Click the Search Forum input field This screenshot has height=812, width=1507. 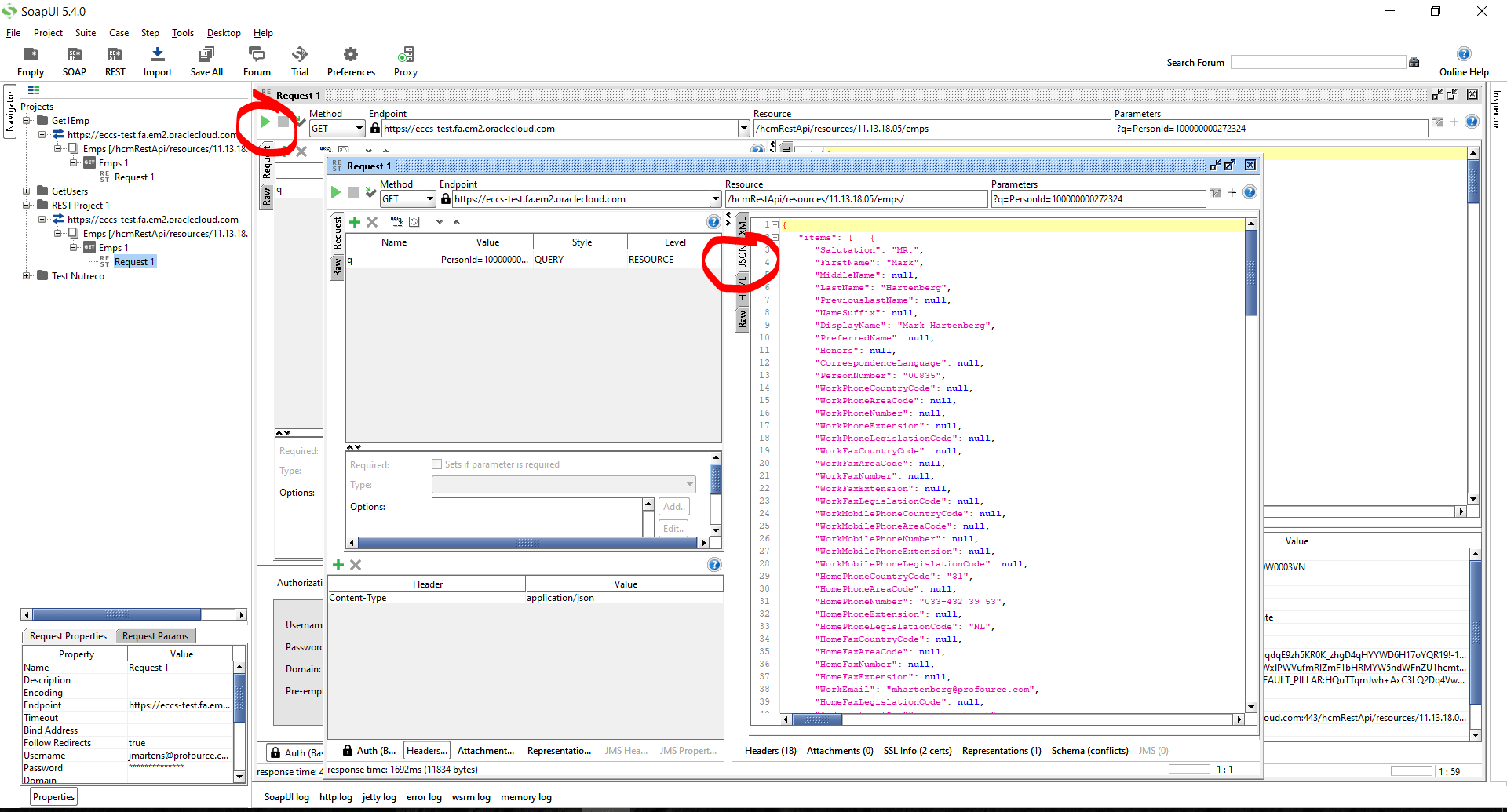point(1318,62)
